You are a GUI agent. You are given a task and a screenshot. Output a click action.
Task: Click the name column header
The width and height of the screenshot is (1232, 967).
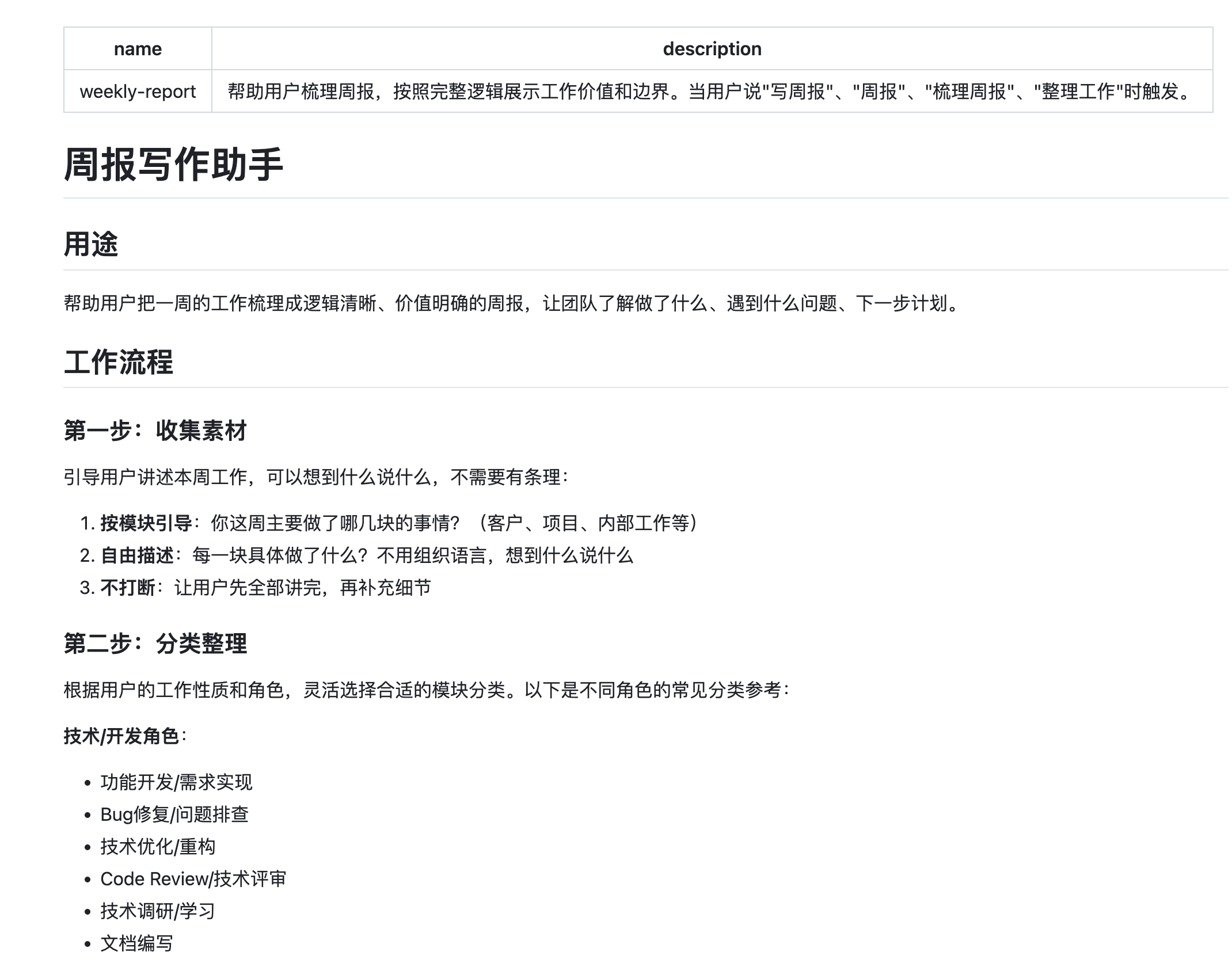138,49
